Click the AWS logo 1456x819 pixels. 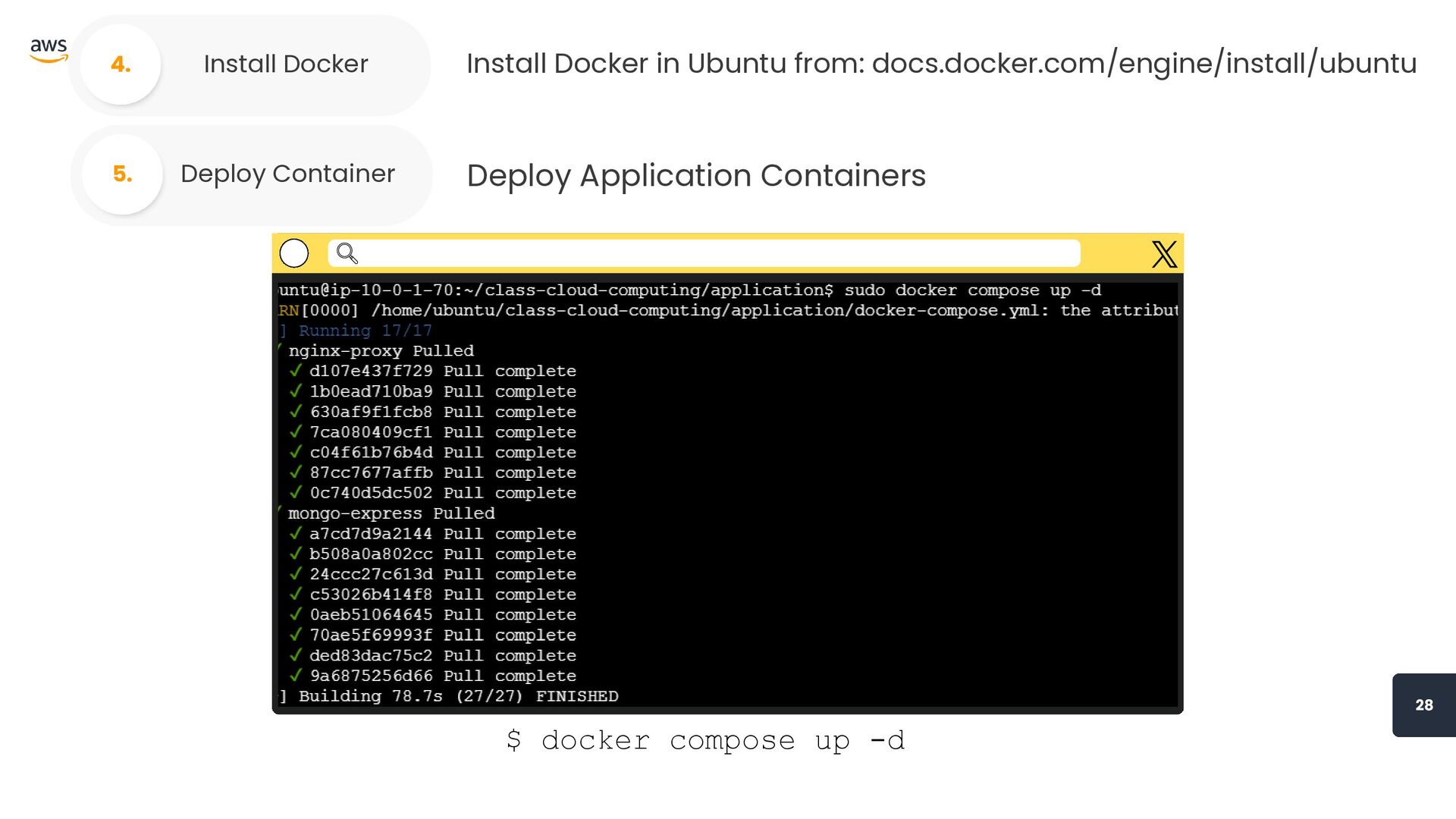click(x=49, y=50)
